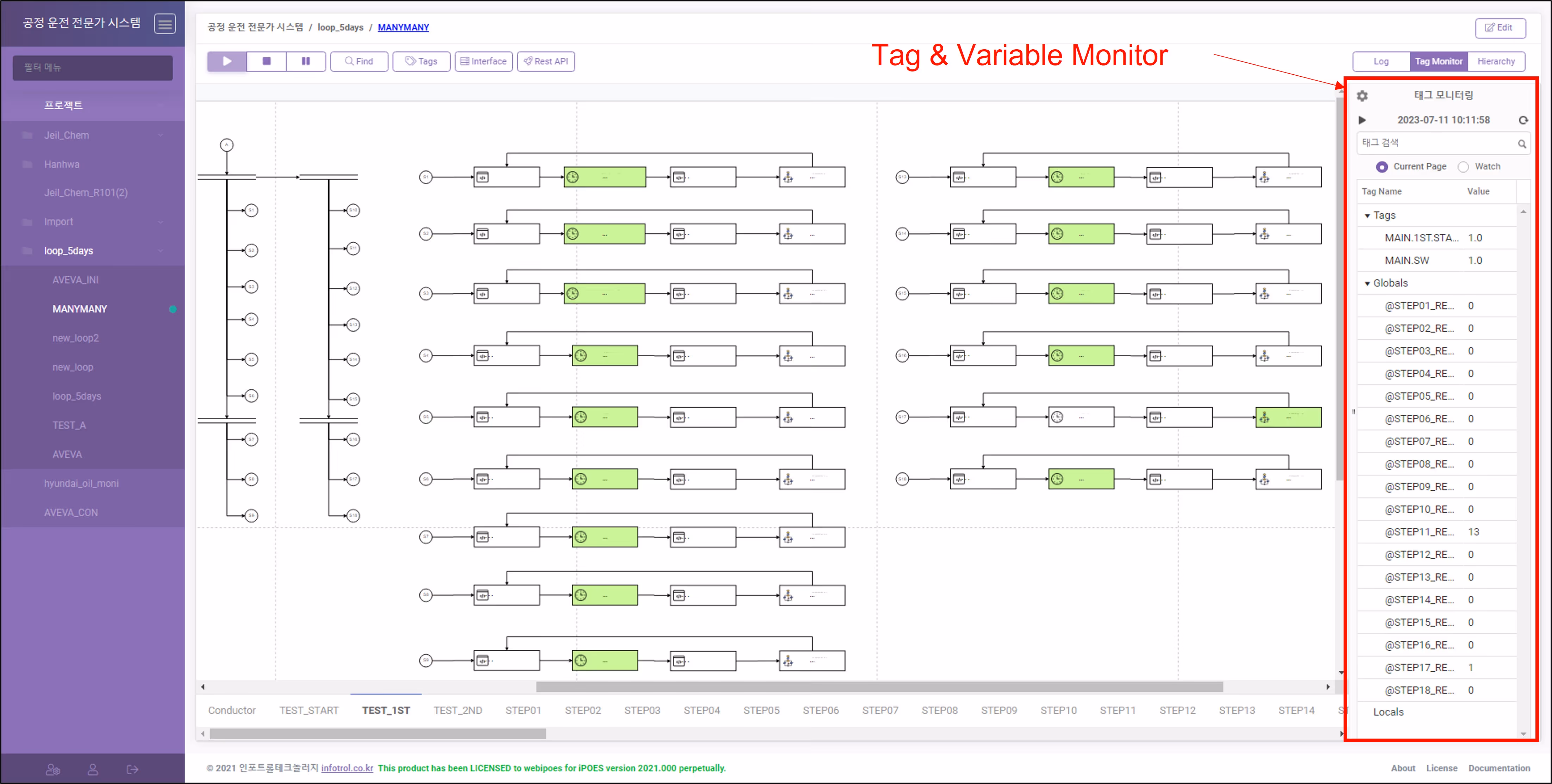Open the Conductor page tab

pos(232,710)
